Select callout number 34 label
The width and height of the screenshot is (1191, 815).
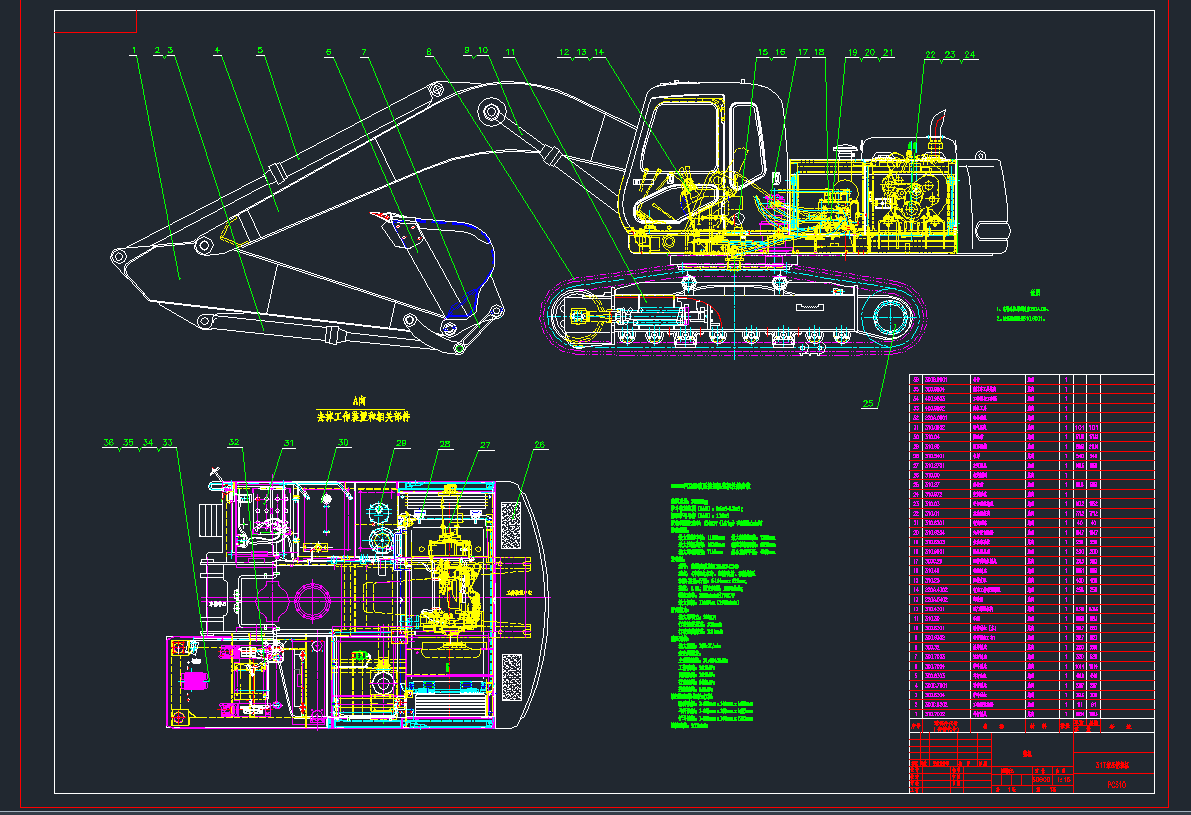click(148, 442)
